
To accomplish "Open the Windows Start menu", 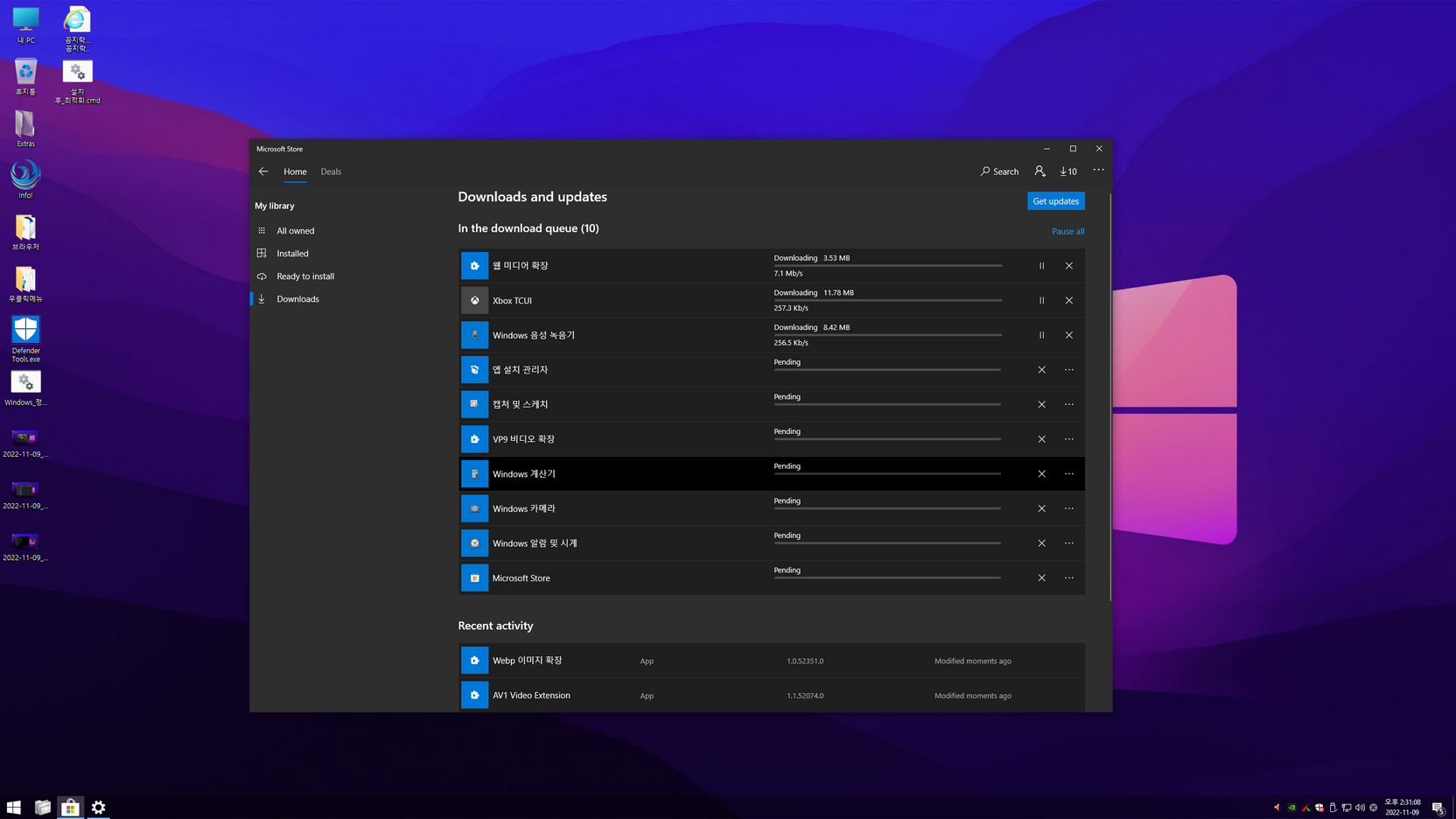I will tap(14, 807).
